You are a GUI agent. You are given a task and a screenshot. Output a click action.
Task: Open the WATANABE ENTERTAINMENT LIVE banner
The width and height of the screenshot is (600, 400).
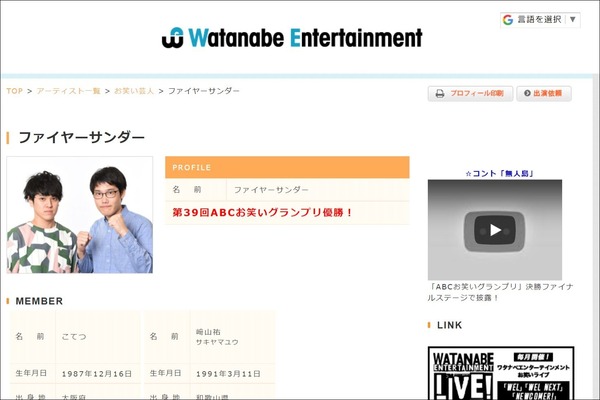click(501, 373)
